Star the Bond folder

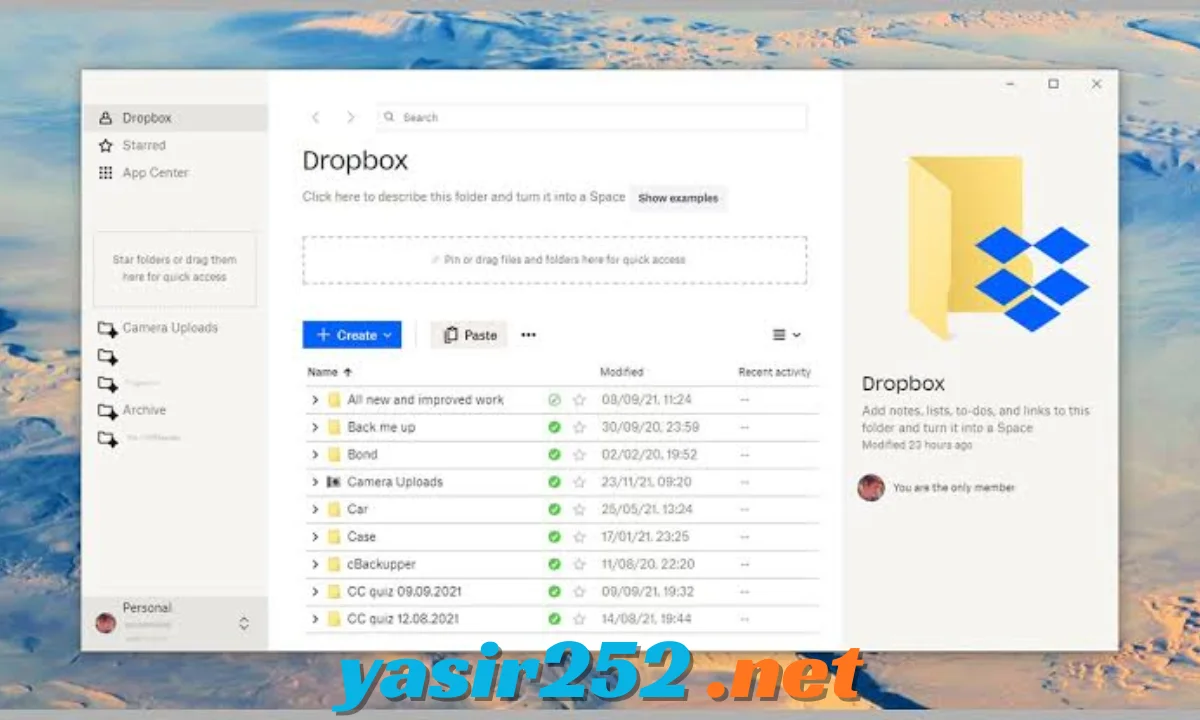[x=579, y=454]
